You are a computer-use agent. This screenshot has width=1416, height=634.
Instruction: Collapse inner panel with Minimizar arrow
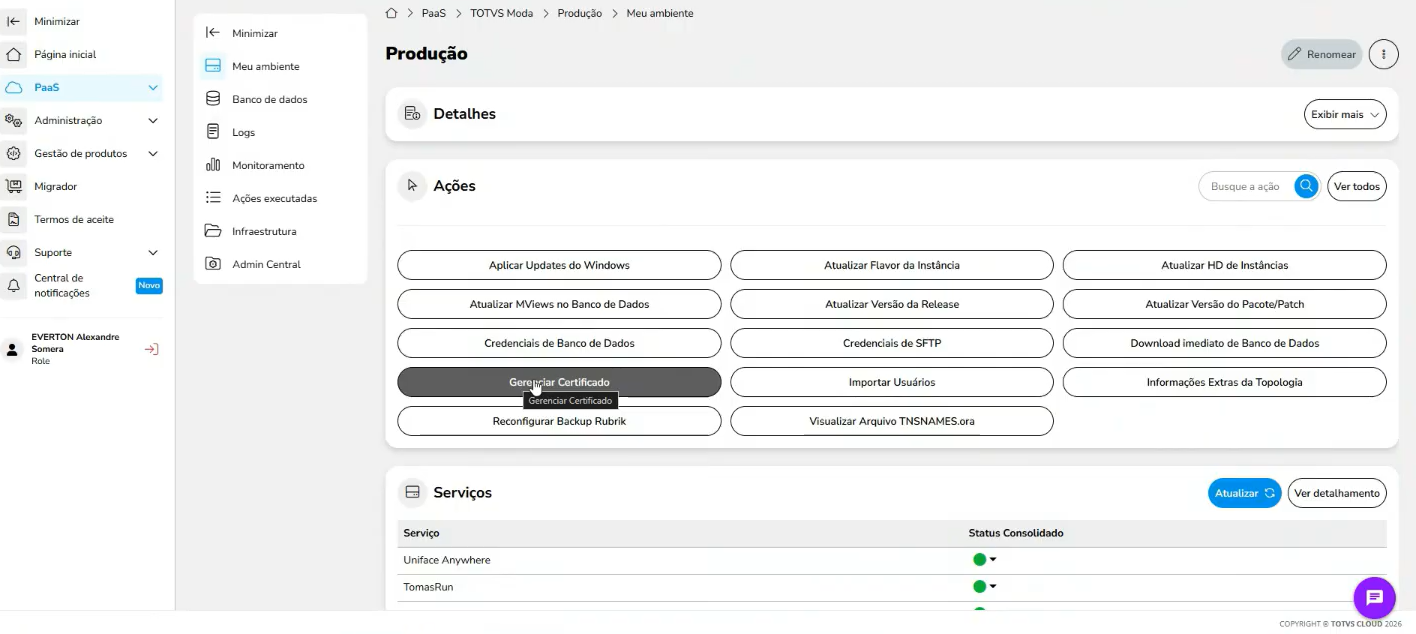[x=212, y=33]
